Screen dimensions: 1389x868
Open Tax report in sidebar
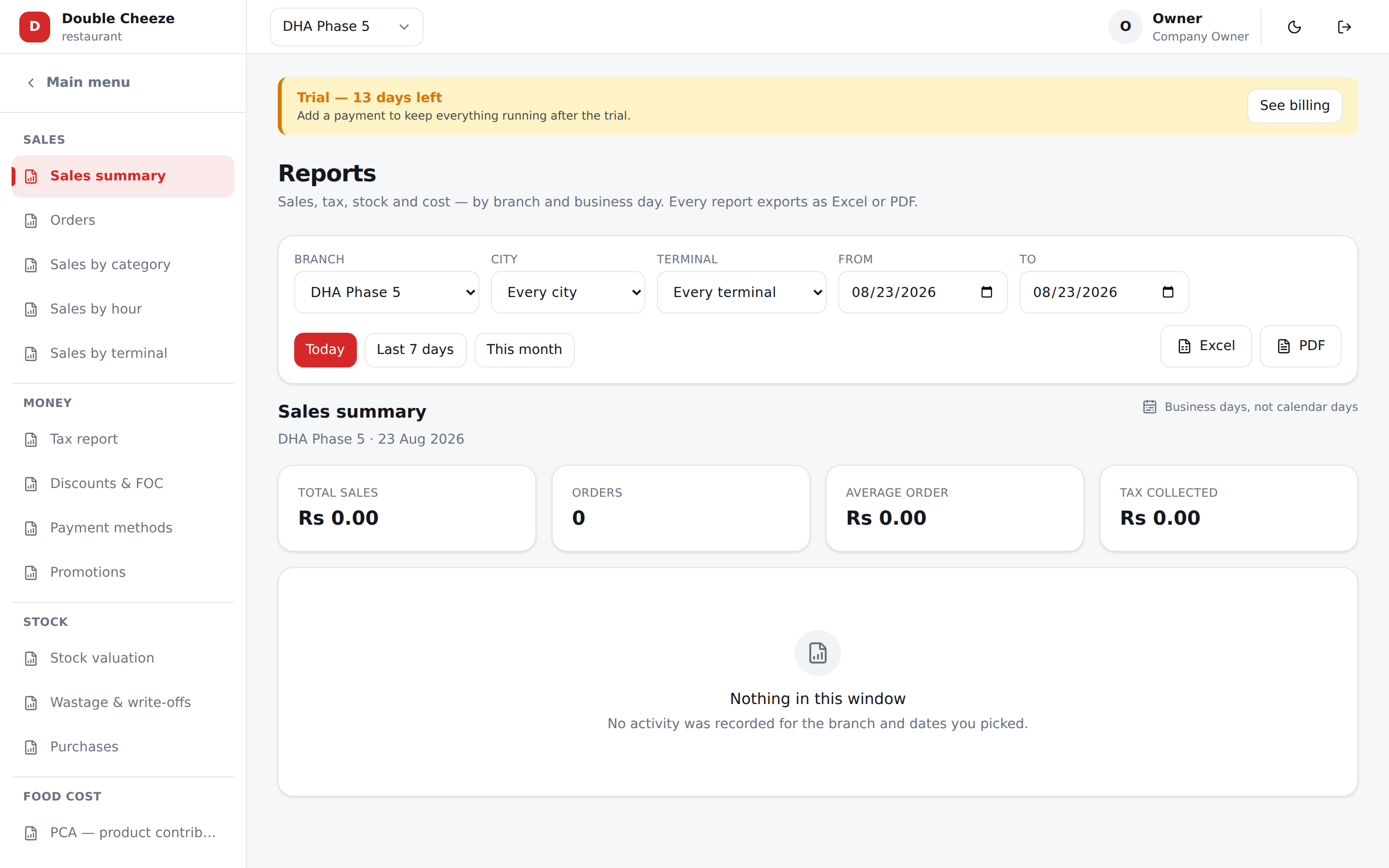coord(123,440)
